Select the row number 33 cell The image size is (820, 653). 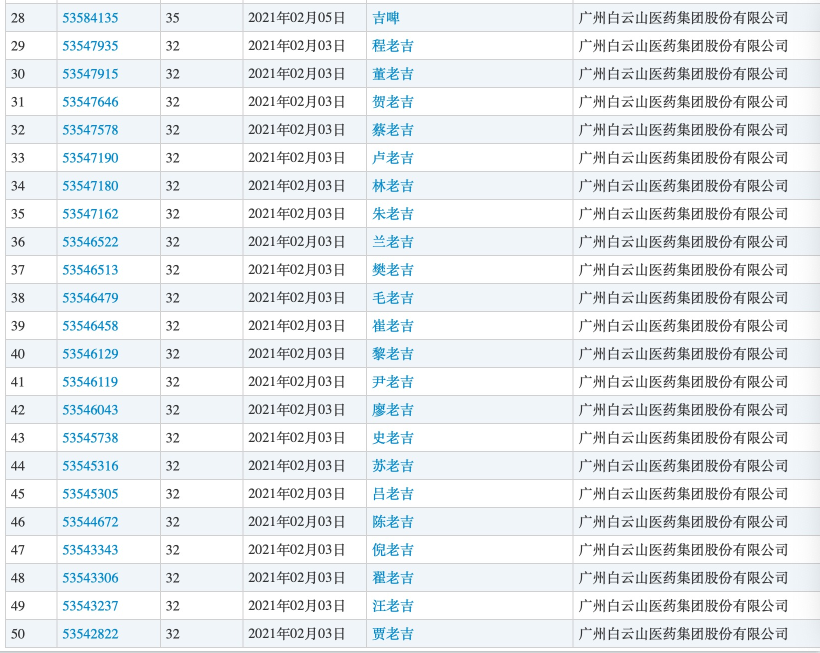click(x=31, y=158)
